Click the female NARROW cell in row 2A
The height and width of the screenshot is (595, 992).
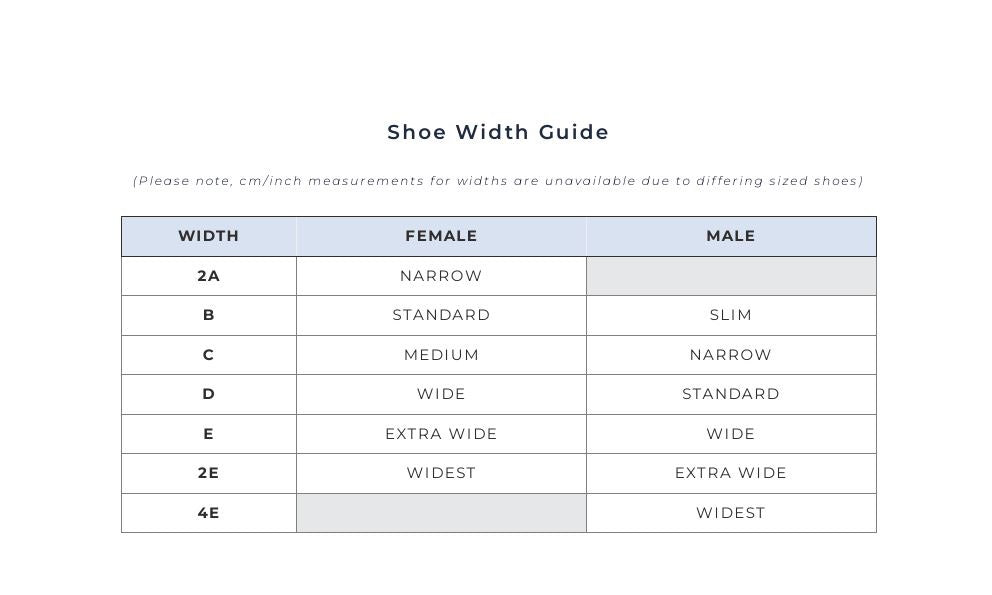click(x=441, y=276)
